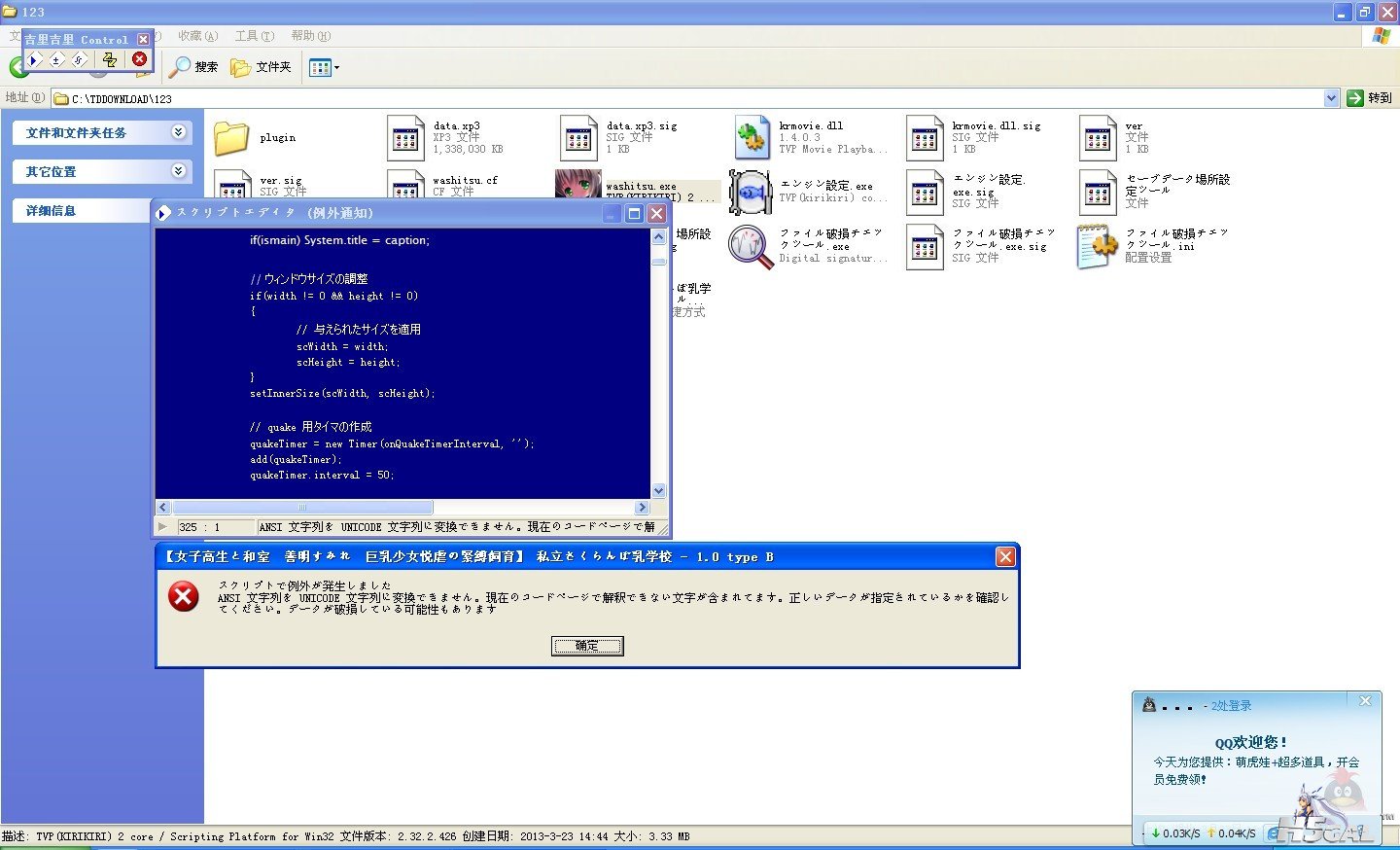
Task: Click the setInnerSize(scWidth, scHeight); code line
Action: (342, 394)
